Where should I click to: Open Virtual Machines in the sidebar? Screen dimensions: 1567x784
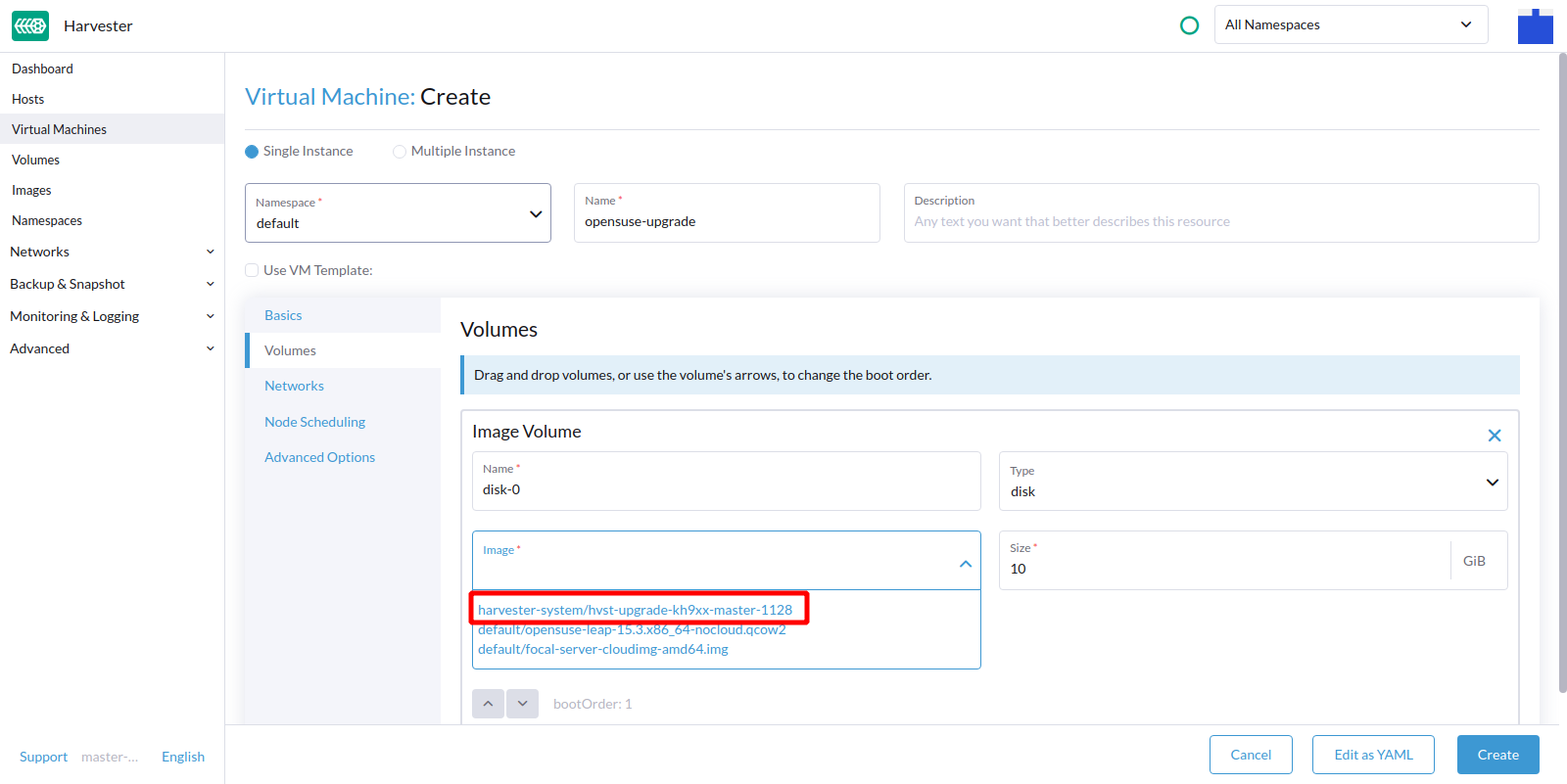click(112, 129)
